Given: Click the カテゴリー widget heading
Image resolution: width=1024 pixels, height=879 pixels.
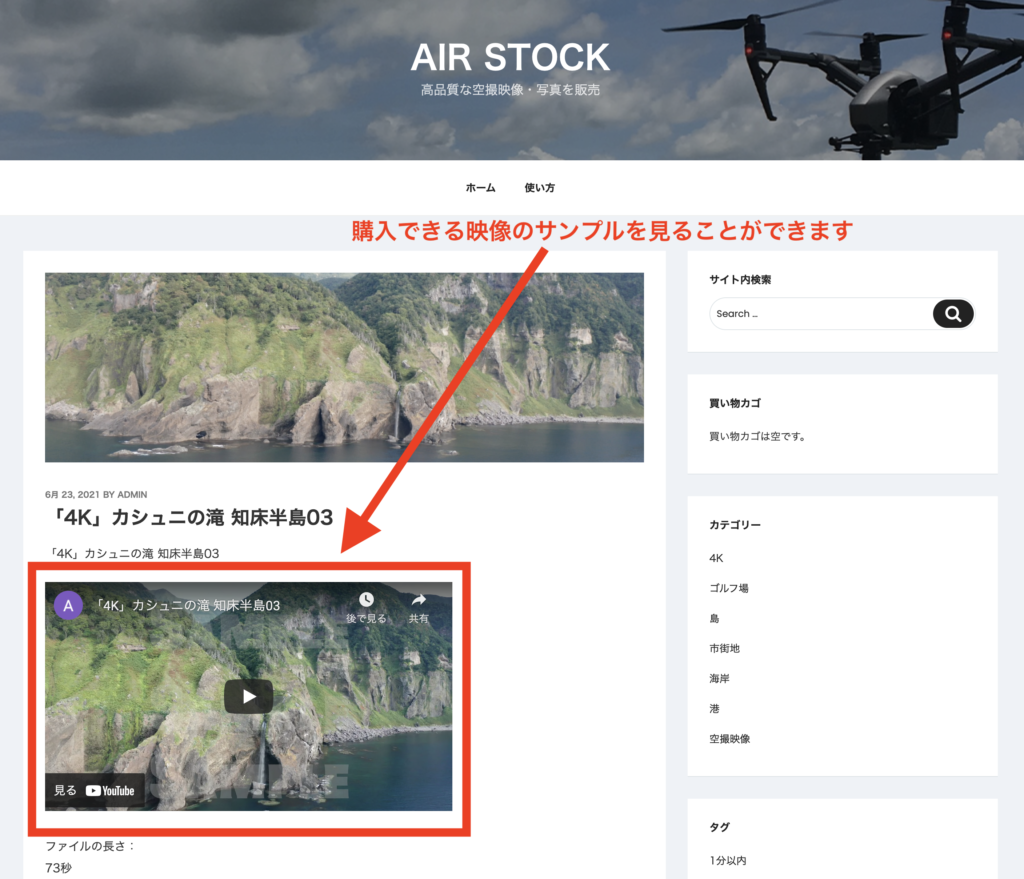Looking at the screenshot, I should (x=735, y=525).
